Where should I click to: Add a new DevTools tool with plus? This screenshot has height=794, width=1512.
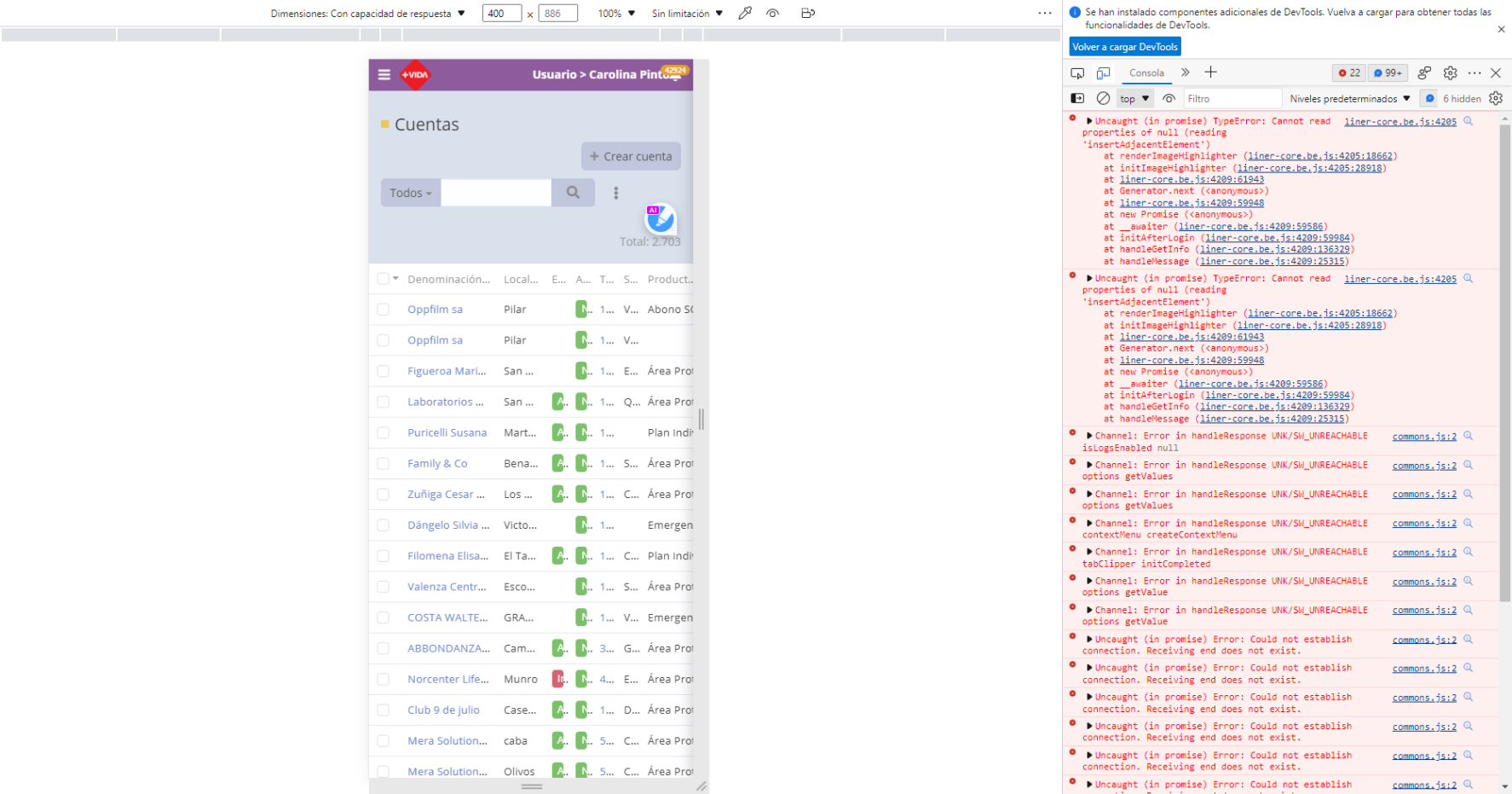[1210, 72]
